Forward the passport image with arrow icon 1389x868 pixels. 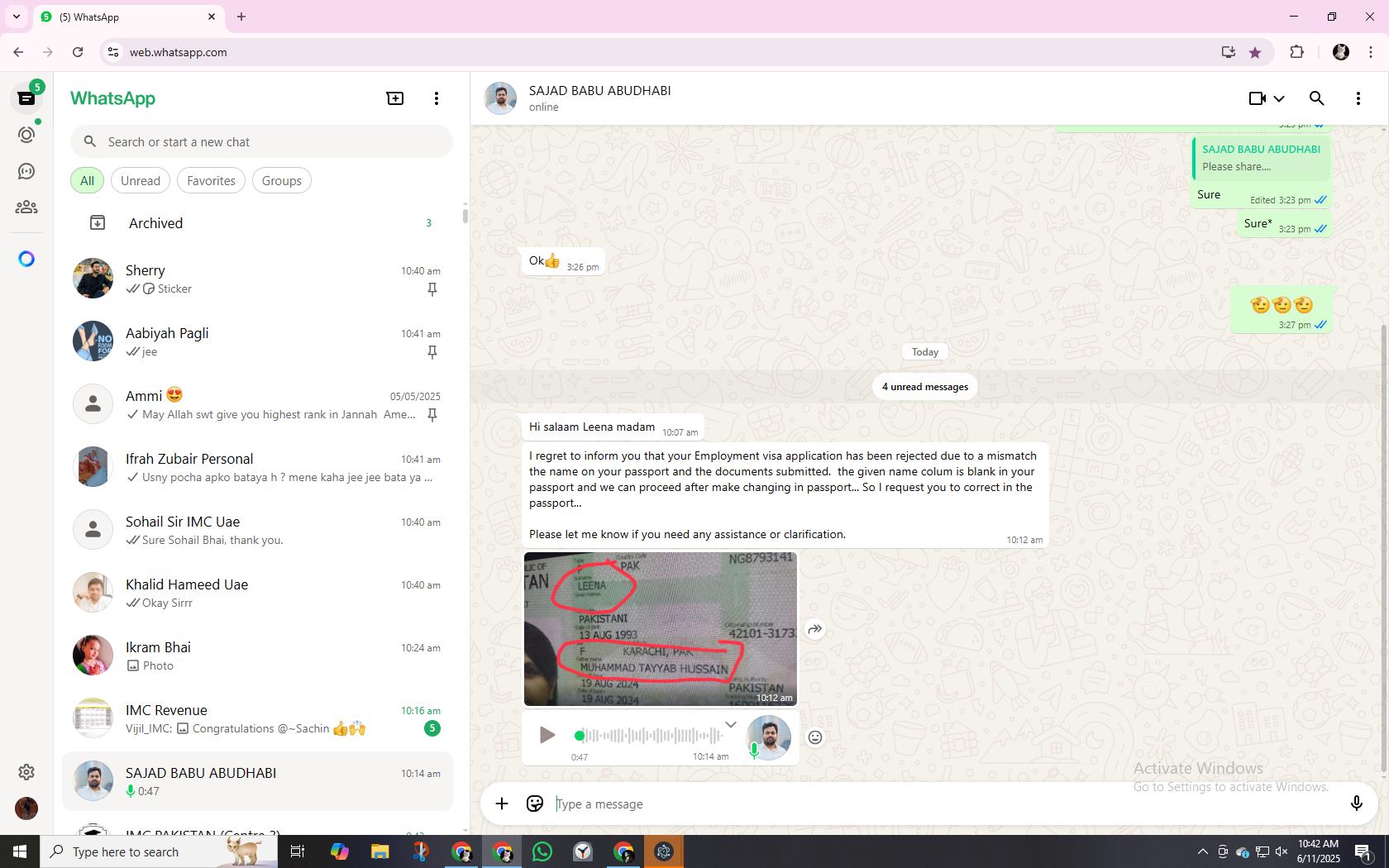[x=815, y=629]
